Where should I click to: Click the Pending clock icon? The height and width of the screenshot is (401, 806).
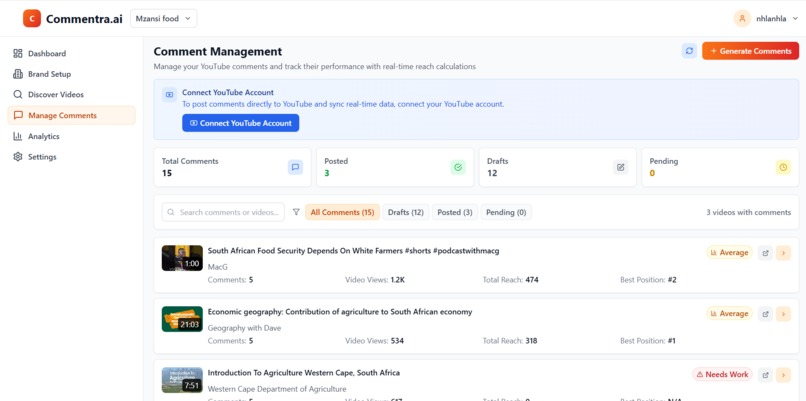pyautogui.click(x=783, y=167)
